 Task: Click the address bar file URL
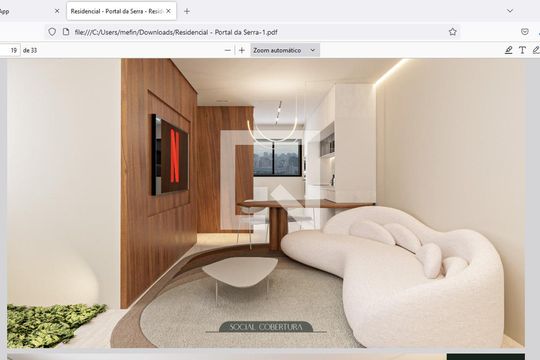point(176,32)
